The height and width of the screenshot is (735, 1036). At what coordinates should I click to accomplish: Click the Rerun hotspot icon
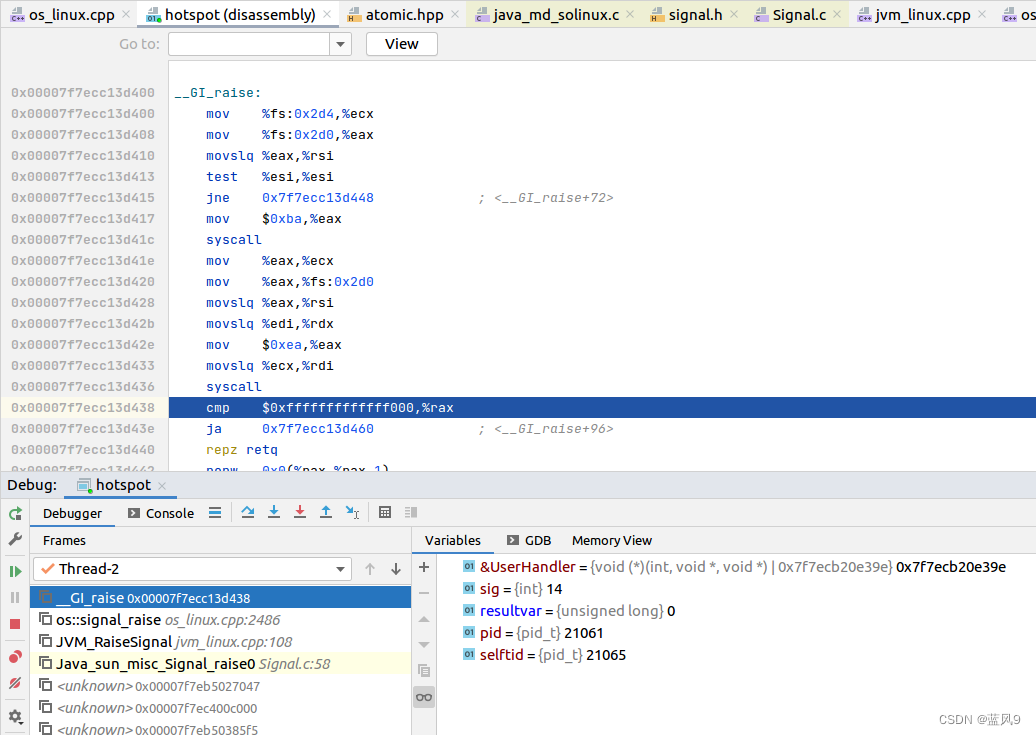click(15, 514)
